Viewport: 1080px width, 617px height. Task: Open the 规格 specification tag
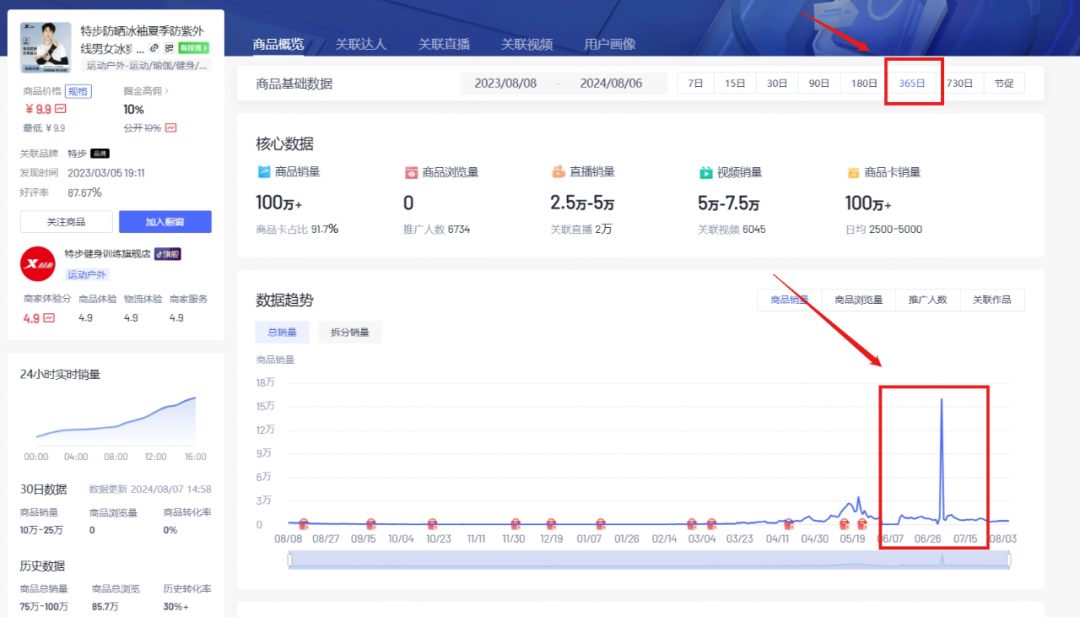click(x=78, y=91)
